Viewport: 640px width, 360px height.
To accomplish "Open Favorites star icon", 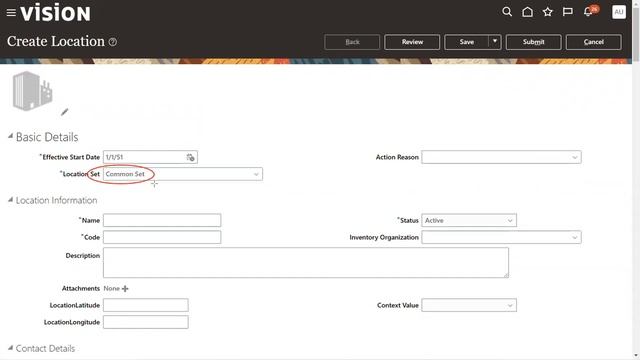I will point(547,12).
